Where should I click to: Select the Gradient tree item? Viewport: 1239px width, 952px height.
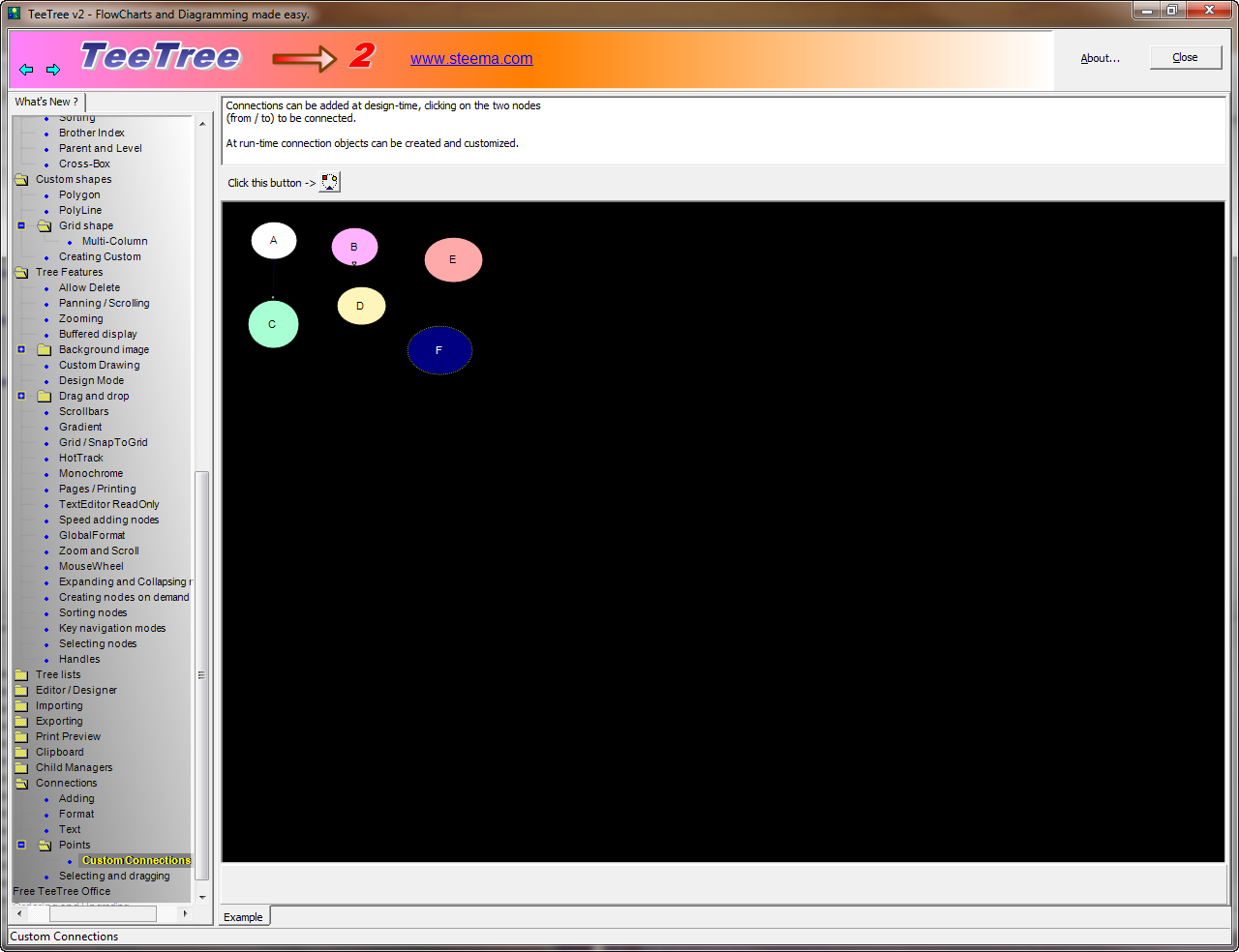coord(80,427)
